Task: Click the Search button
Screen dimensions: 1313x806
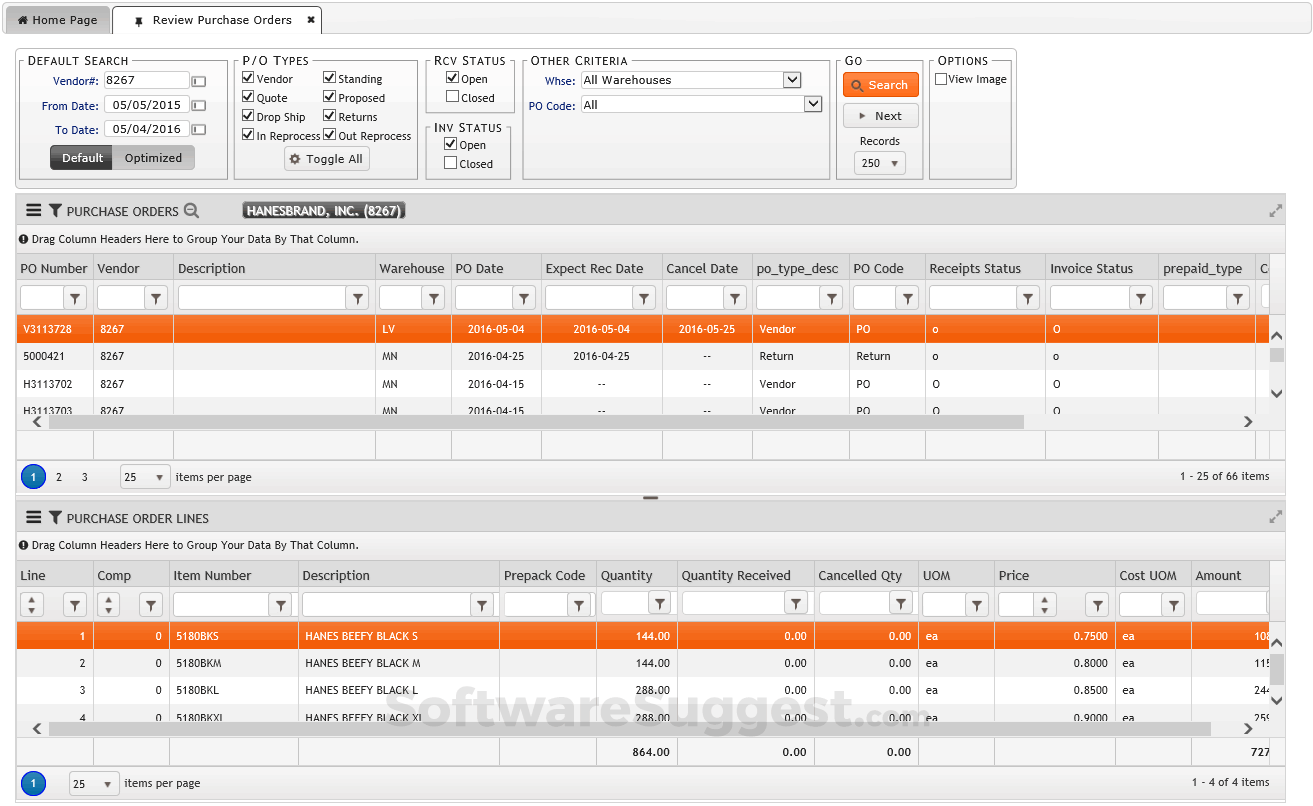Action: pos(881,85)
